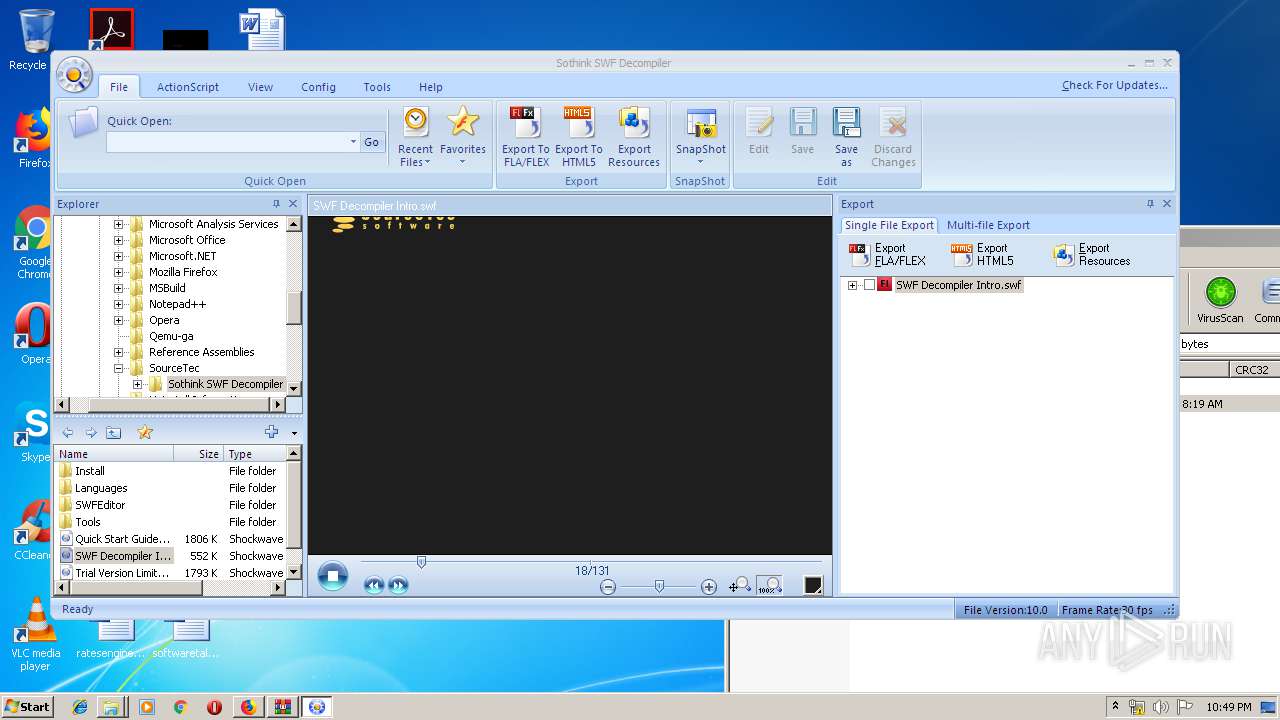Viewport: 1280px width, 720px height.
Task: Add folder to favorites star icon
Action: tap(145, 432)
